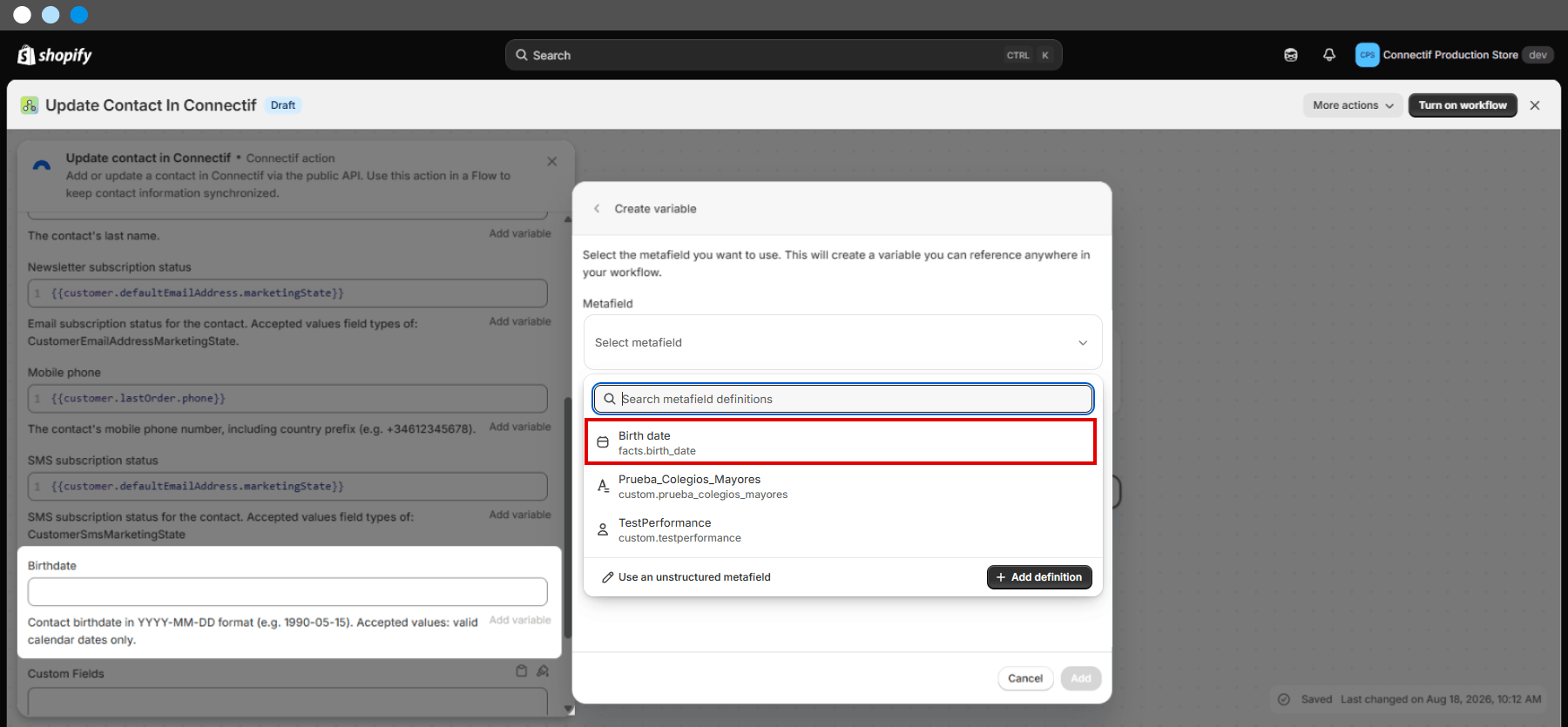Choose the TestPerformance metafield

841,529
